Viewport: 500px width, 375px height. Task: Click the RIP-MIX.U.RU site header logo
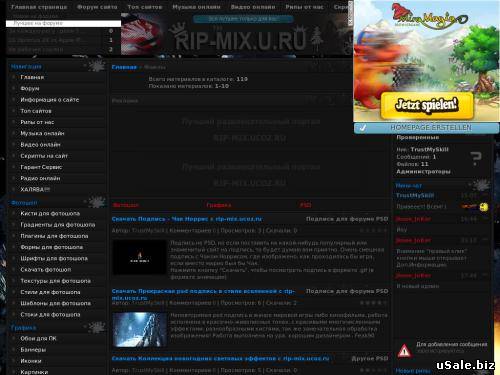240,39
